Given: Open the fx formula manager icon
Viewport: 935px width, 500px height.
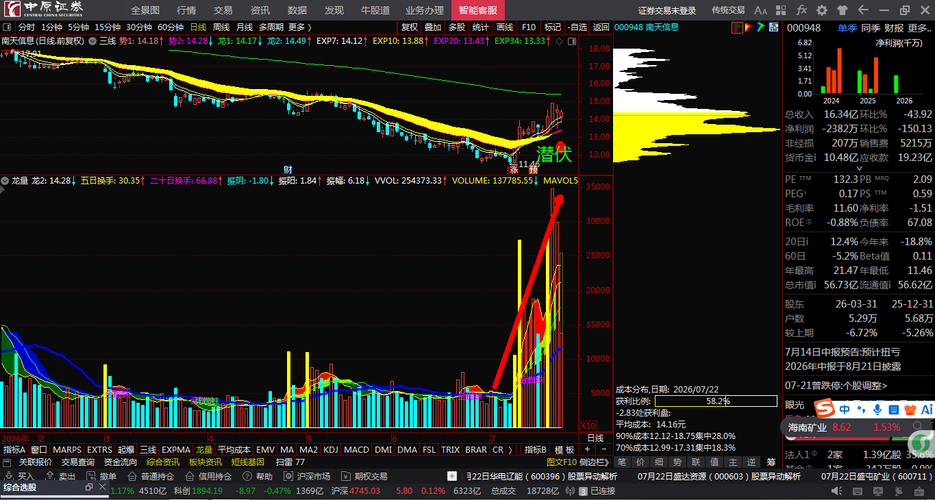Looking at the screenshot, I should point(801,10).
